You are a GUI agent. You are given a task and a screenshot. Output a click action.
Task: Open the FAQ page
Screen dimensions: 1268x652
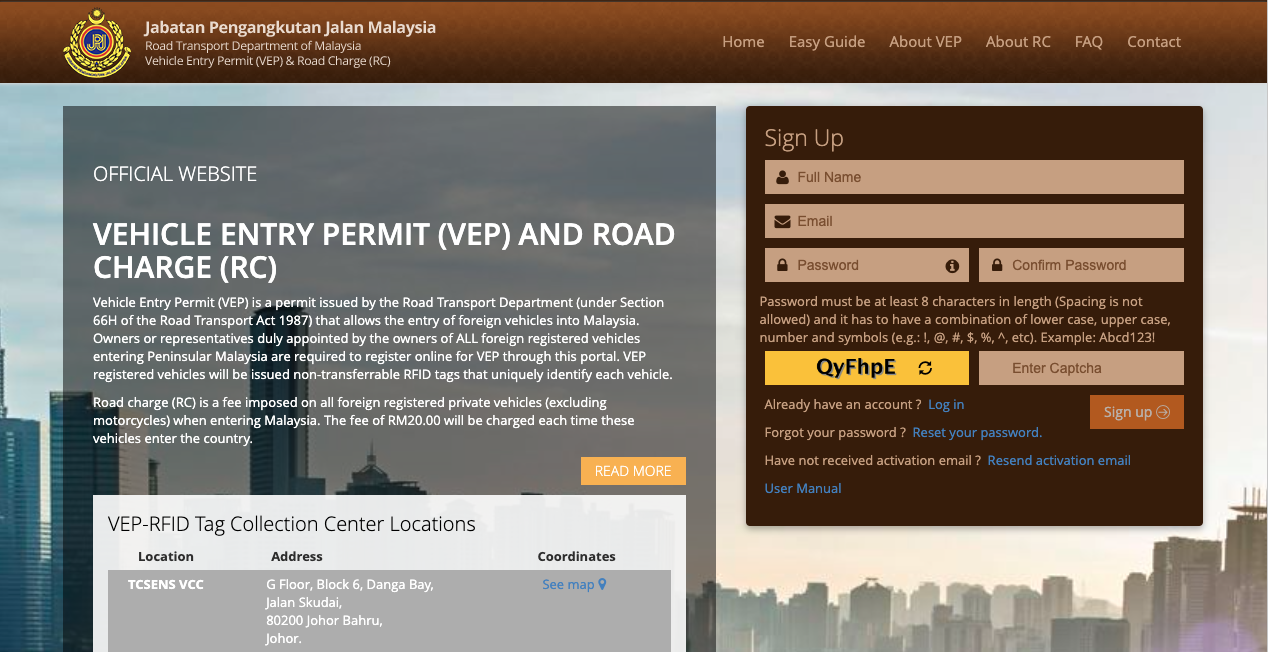[1089, 42]
